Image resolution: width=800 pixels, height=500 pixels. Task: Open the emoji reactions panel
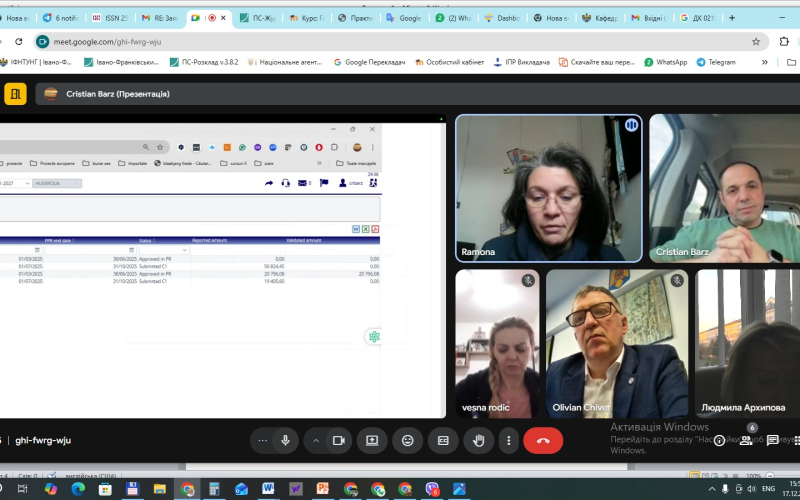coord(407,440)
